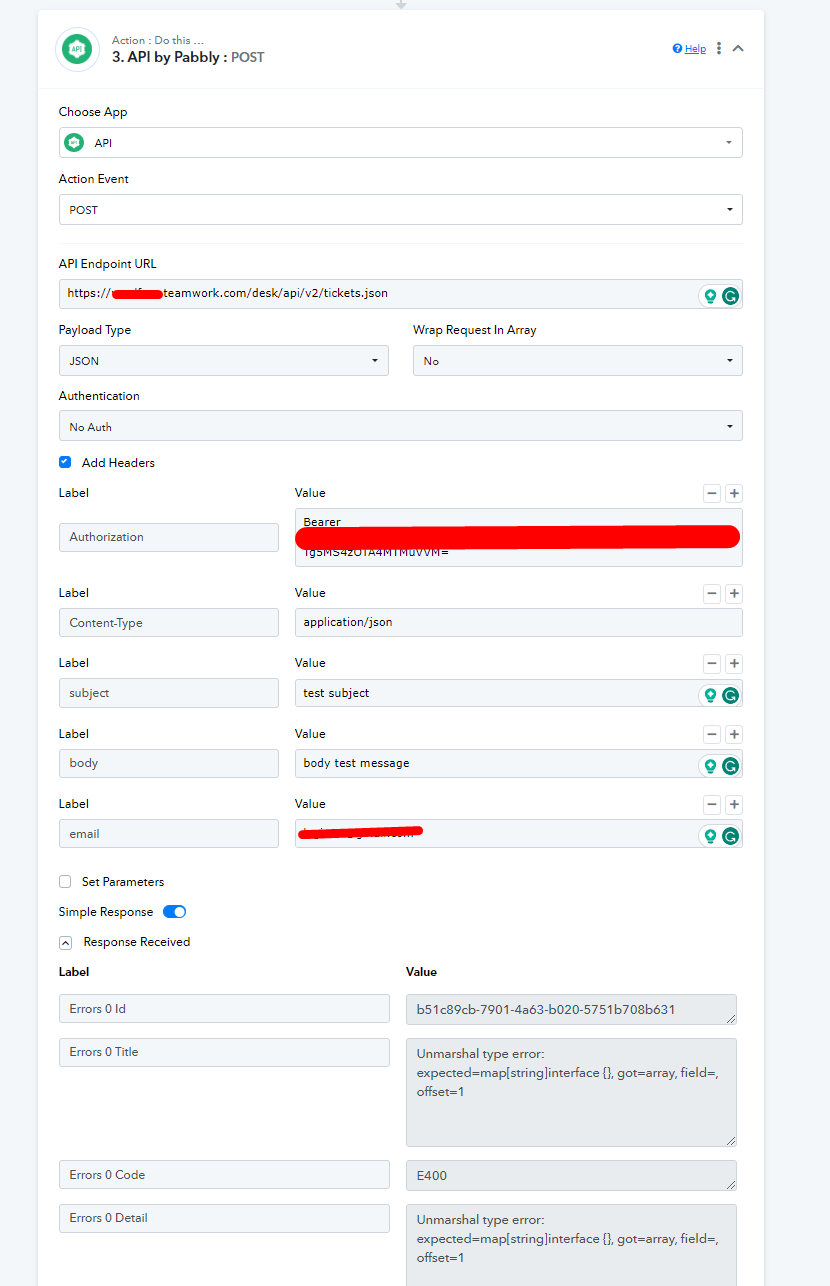Collapse the Response Received section
Viewport: 830px width, 1286px height.
(65, 942)
